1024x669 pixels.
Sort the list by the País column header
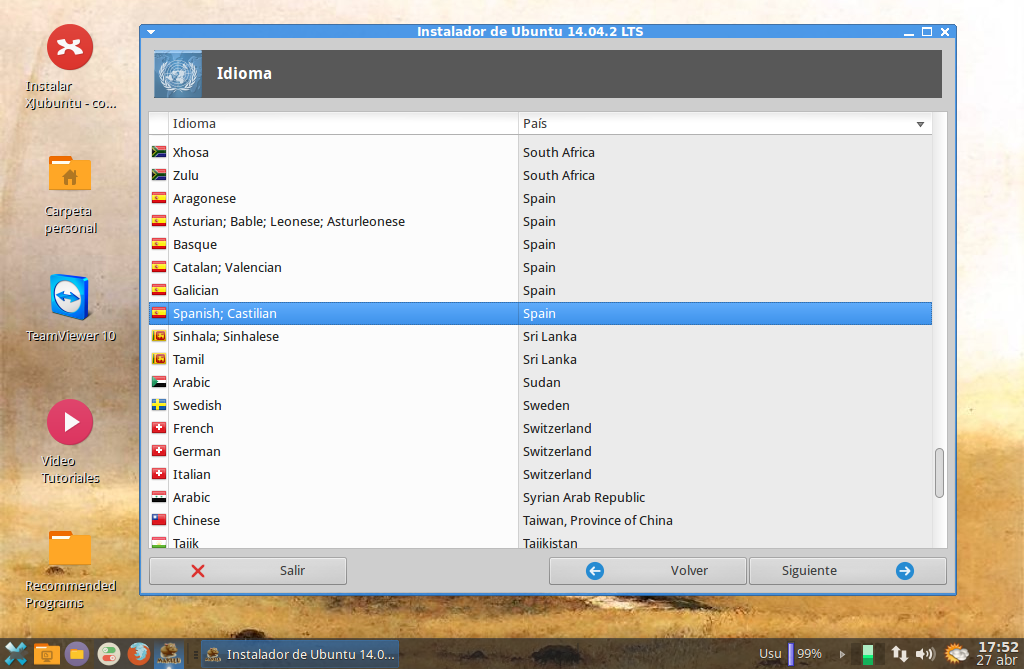point(725,123)
